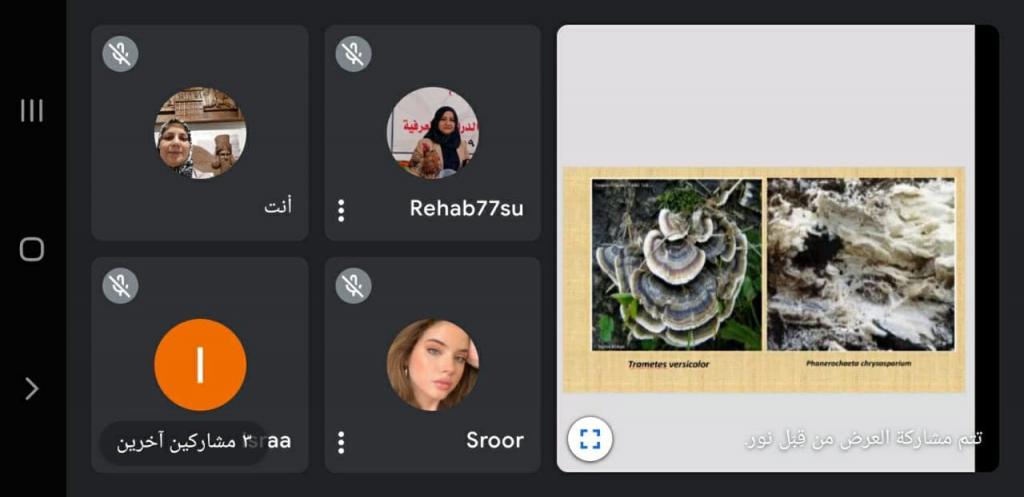The height and width of the screenshot is (497, 1024).
Task: Tap the Rehab77su name label
Action: 466,208
